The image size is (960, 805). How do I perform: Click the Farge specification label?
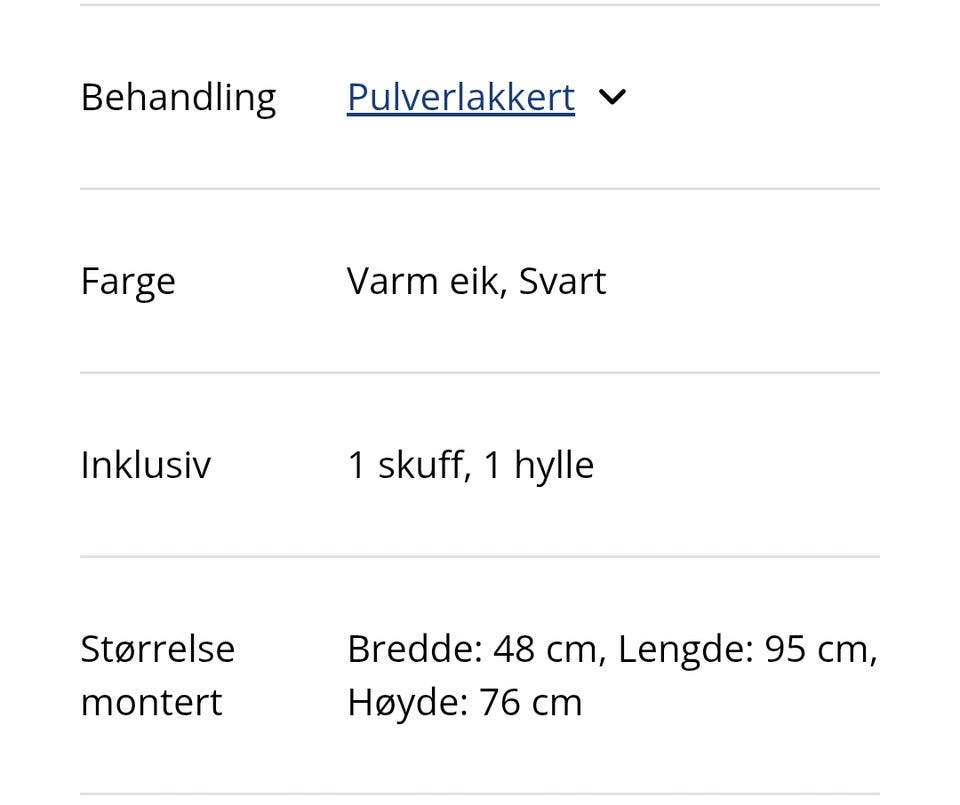click(128, 281)
